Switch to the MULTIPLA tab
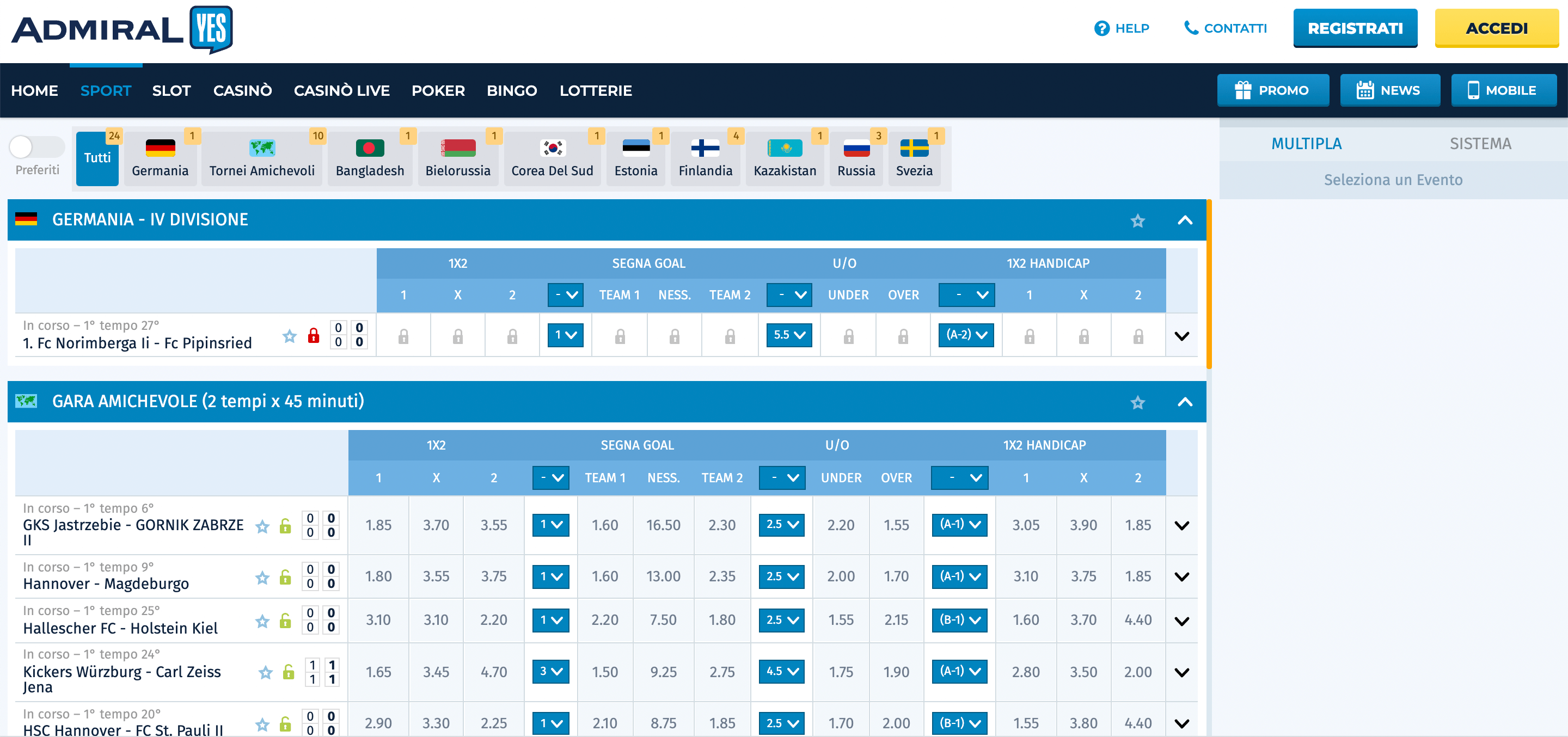 [1306, 144]
